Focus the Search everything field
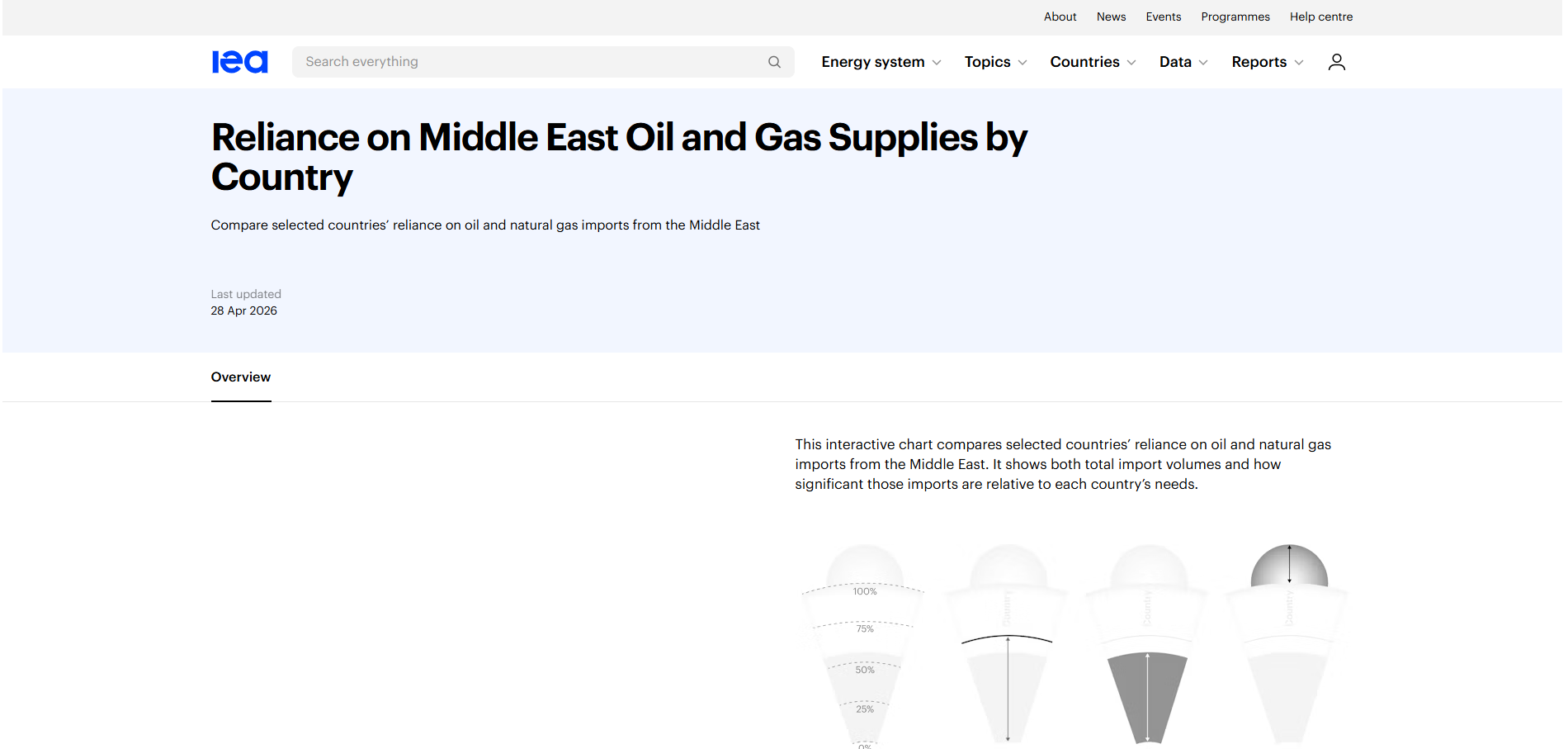This screenshot has height=749, width=1568. (543, 62)
